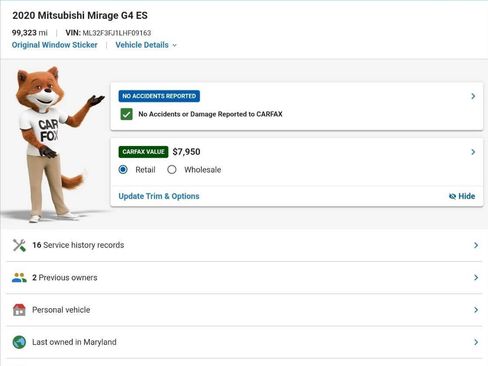Expand the 2 Previous owners row

click(244, 278)
